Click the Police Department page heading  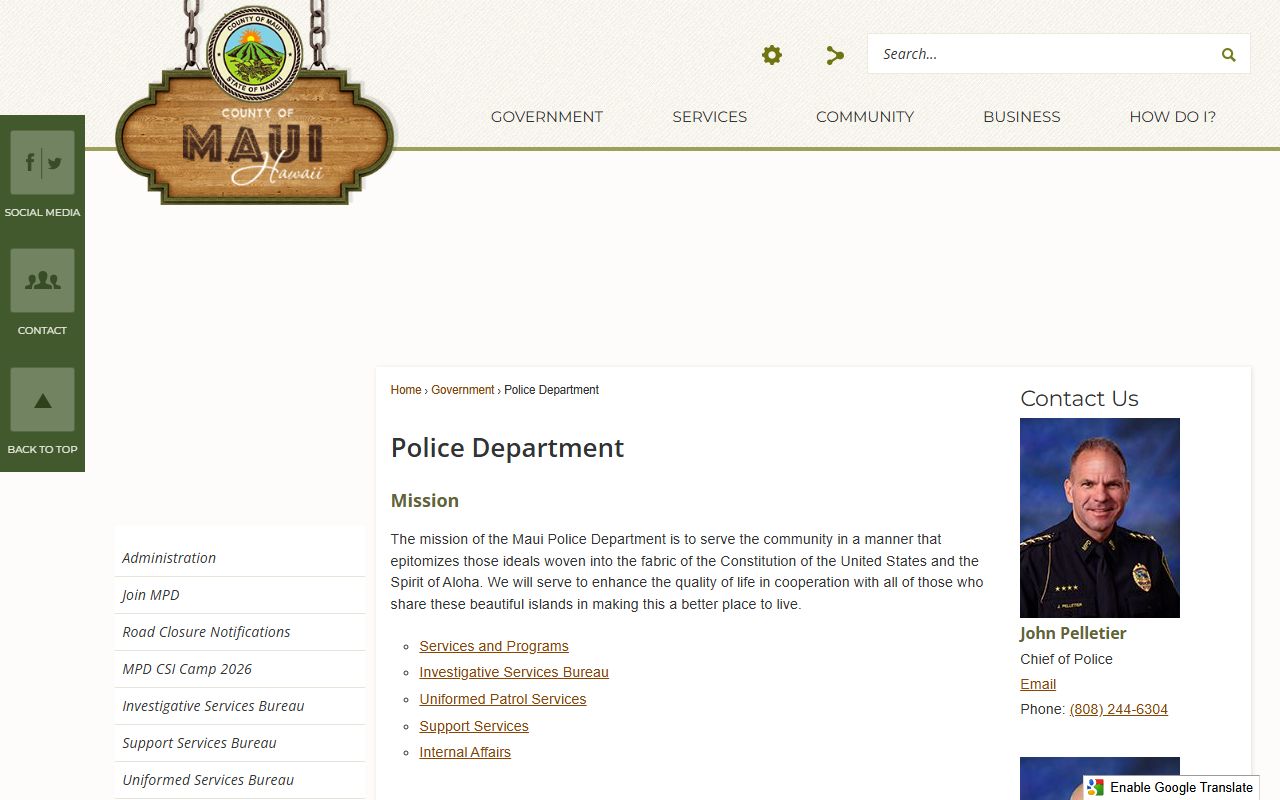[x=507, y=448]
